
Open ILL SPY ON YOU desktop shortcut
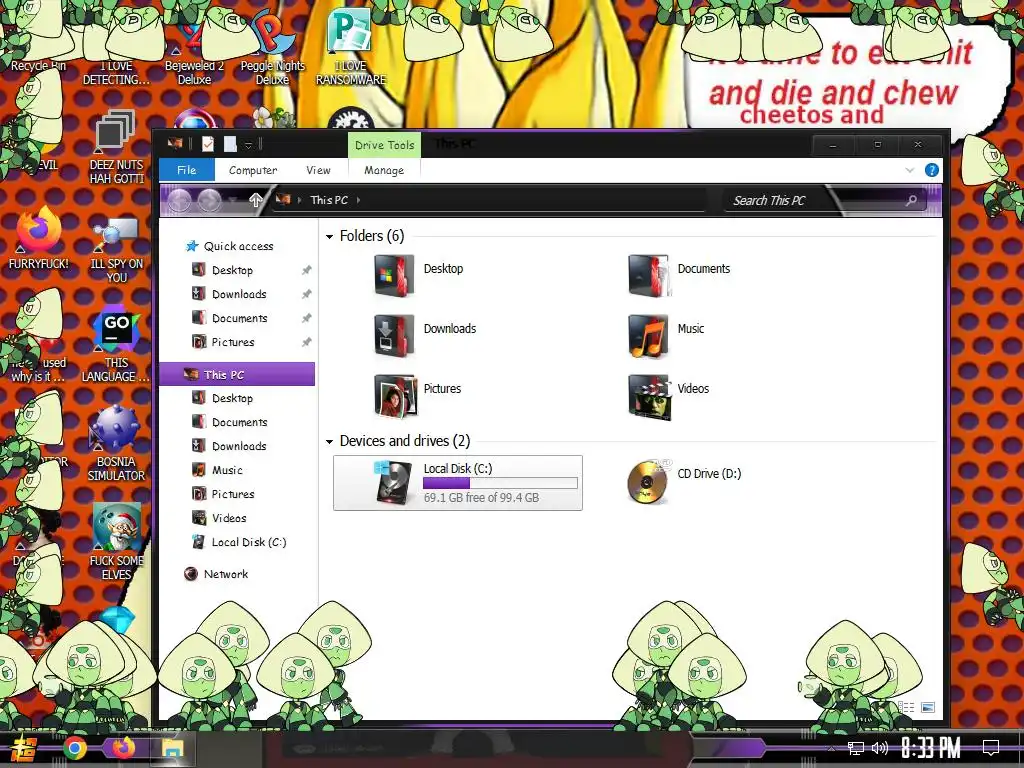tap(116, 251)
